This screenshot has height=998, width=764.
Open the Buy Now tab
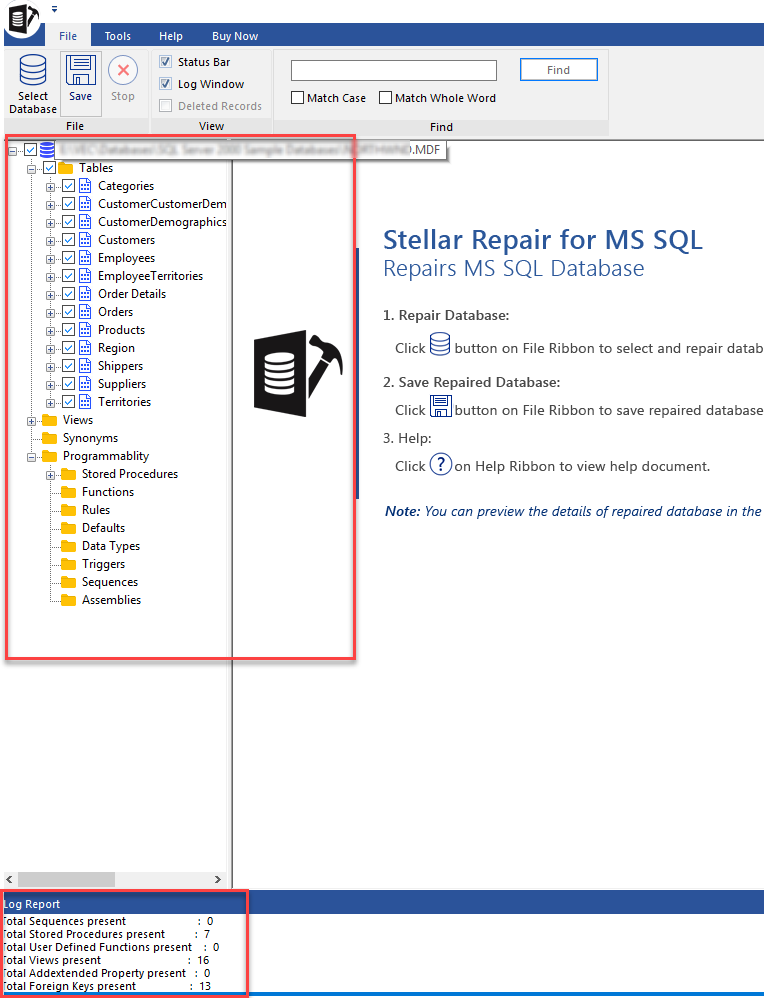point(235,36)
